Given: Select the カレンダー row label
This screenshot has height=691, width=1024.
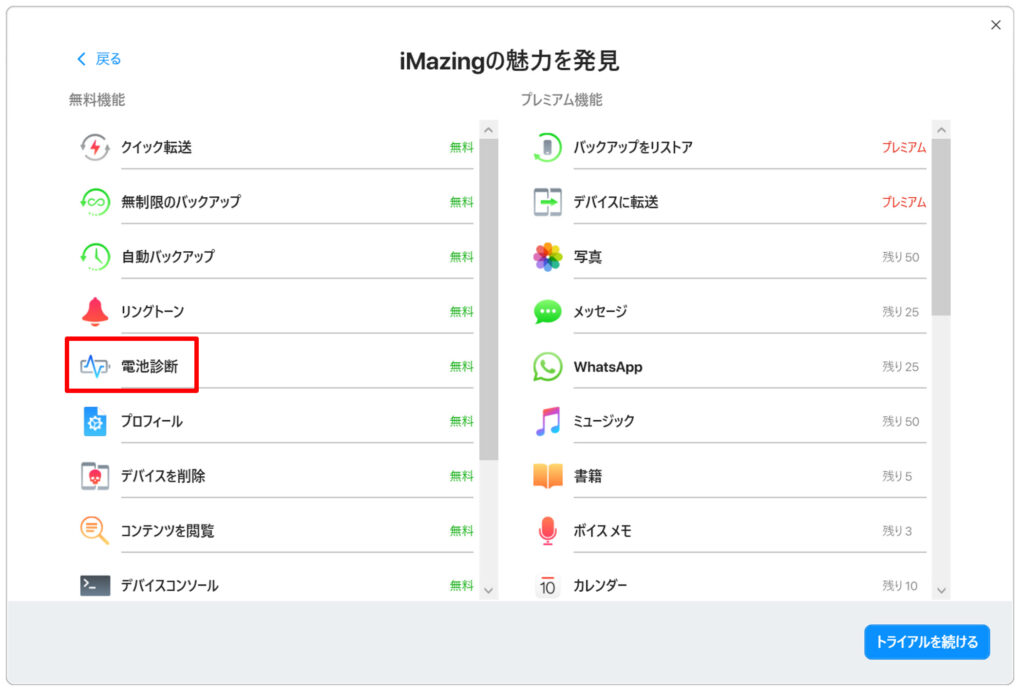Looking at the screenshot, I should click(x=600, y=586).
